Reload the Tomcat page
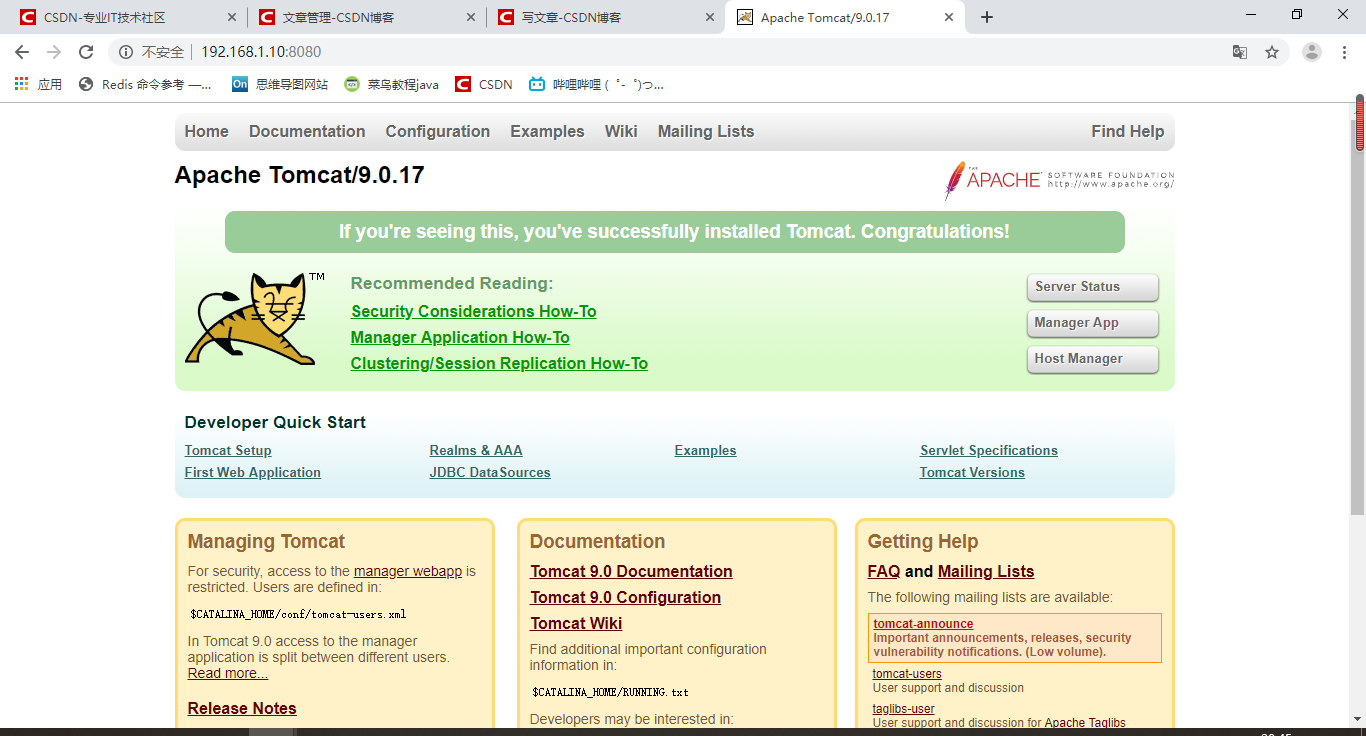1366x736 pixels. [86, 52]
